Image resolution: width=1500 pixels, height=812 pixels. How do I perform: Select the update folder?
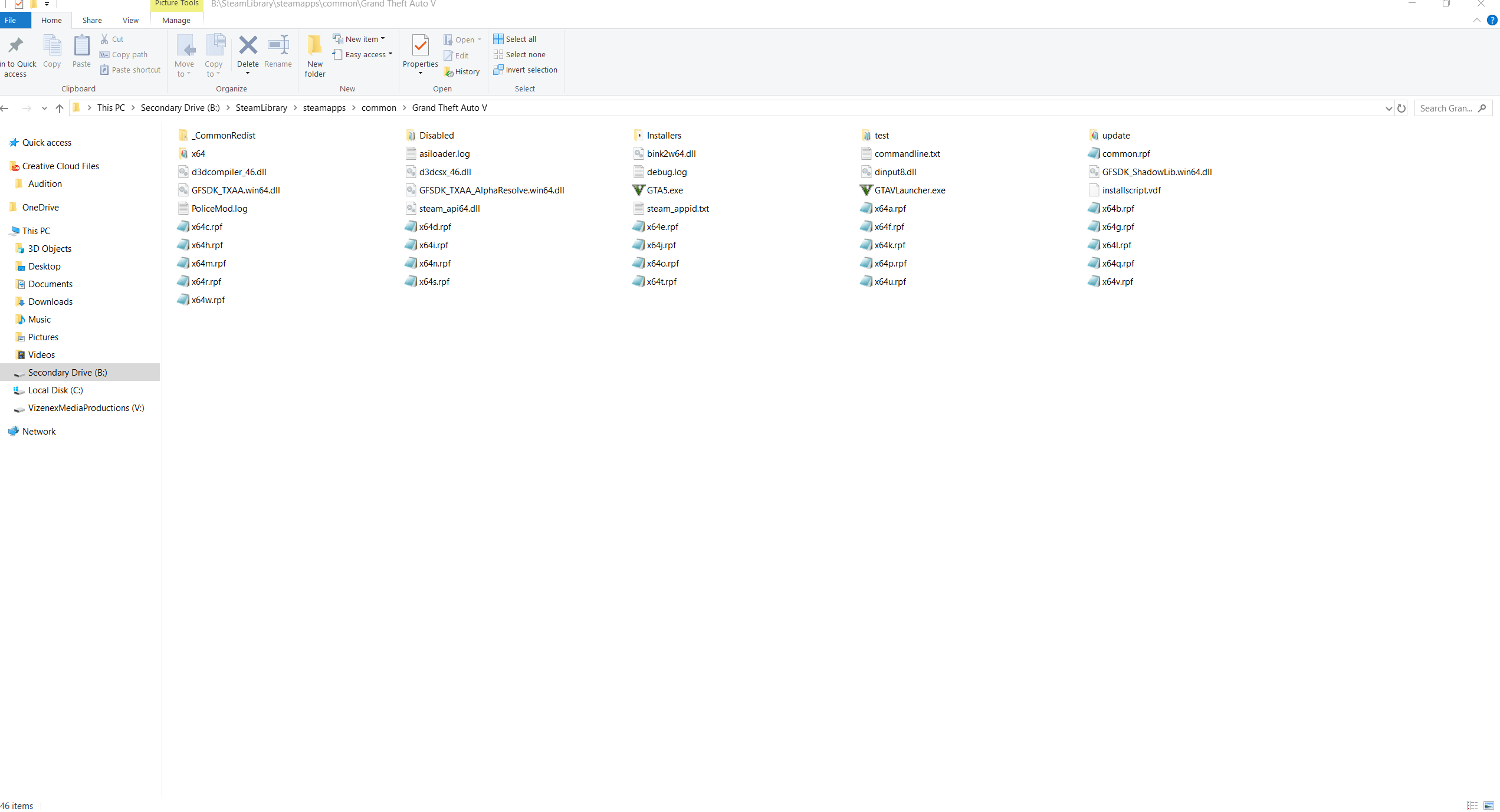[x=1109, y=135]
